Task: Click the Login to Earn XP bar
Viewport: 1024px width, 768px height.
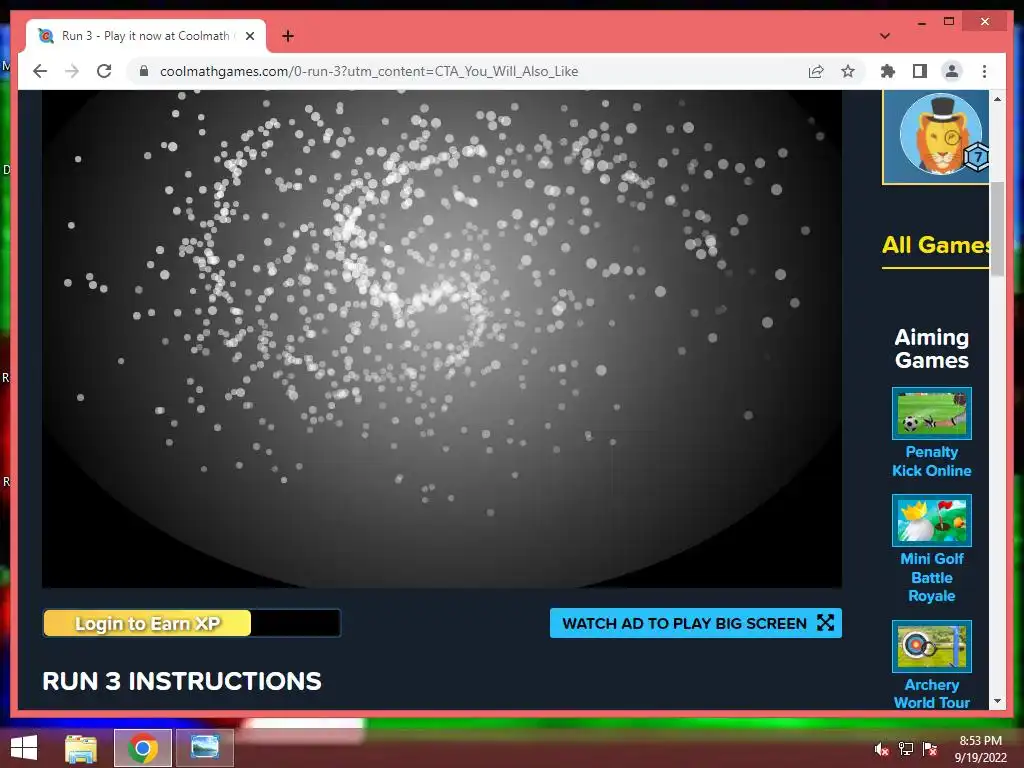Action: pos(191,623)
